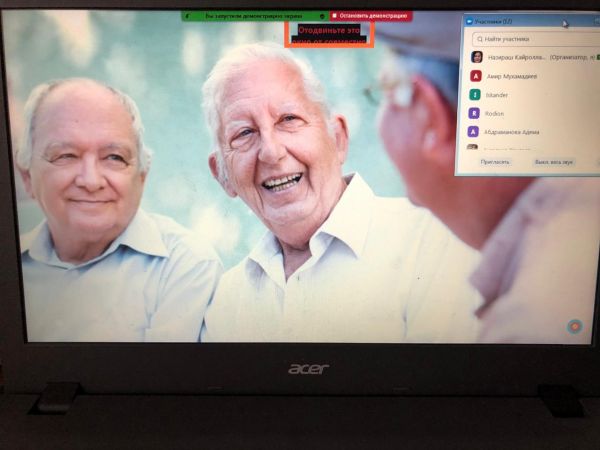Click the green avatar next to Iskander
Image resolution: width=600 pixels, height=450 pixels.
coord(476,94)
